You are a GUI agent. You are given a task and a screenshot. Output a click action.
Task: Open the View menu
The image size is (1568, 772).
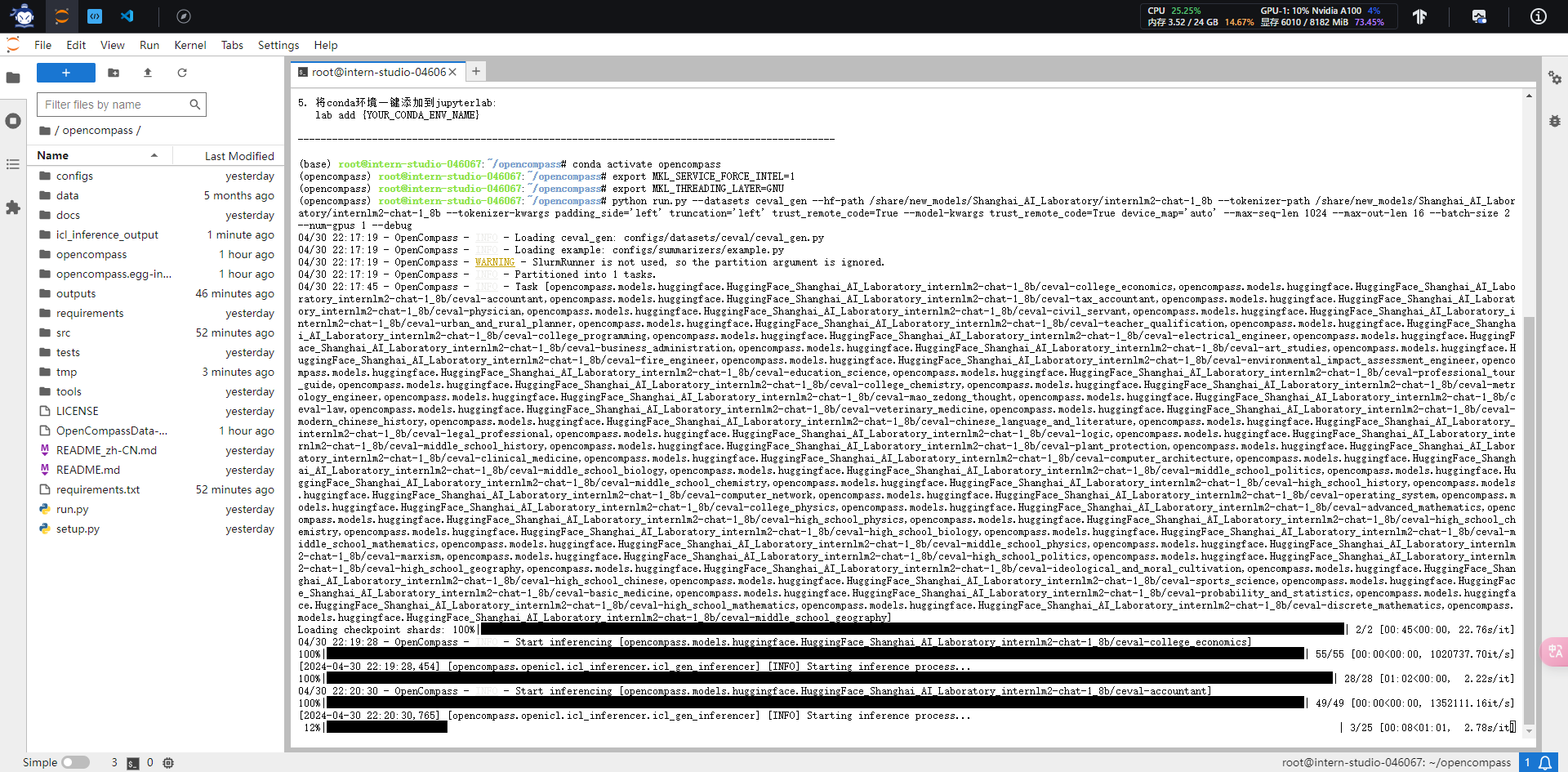coord(113,45)
